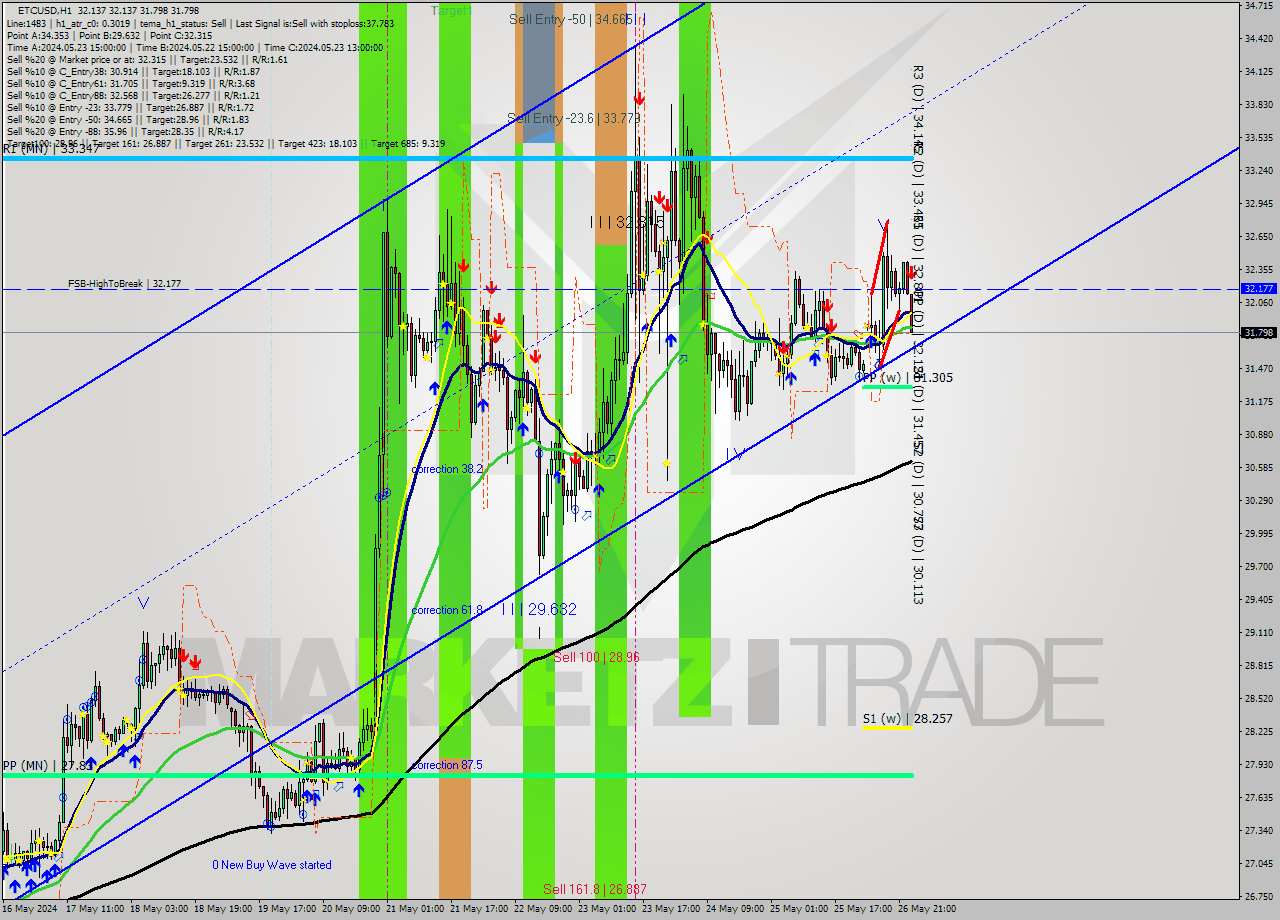The width and height of the screenshot is (1280, 920).
Task: Click the 32.177 price tag on axis
Action: (x=1258, y=288)
